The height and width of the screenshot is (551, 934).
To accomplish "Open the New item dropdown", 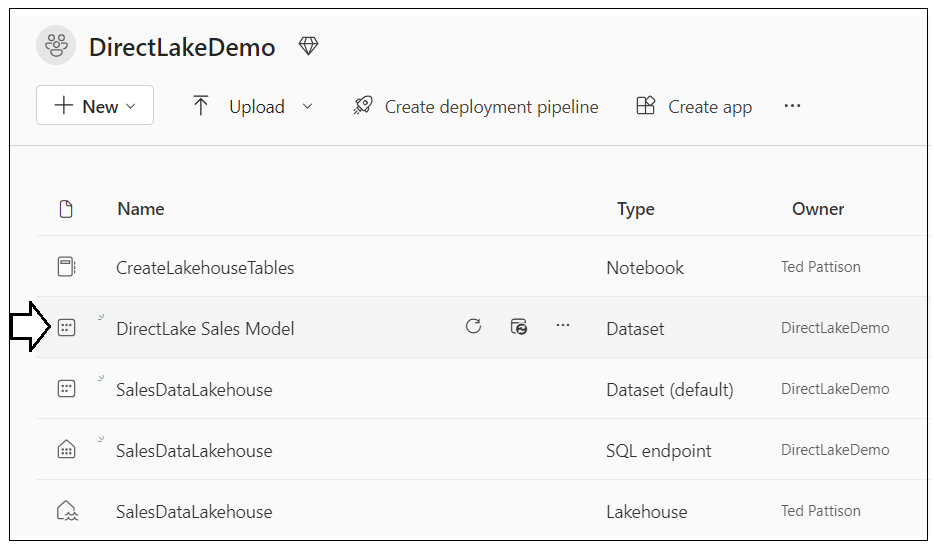I will click(95, 106).
